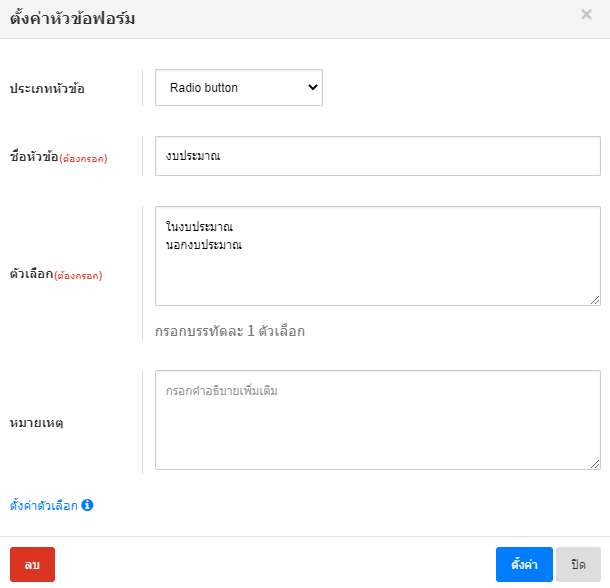This screenshot has width=610, height=588.
Task: Place cursor on the ในงบประมาณ option line
Action: [206, 227]
